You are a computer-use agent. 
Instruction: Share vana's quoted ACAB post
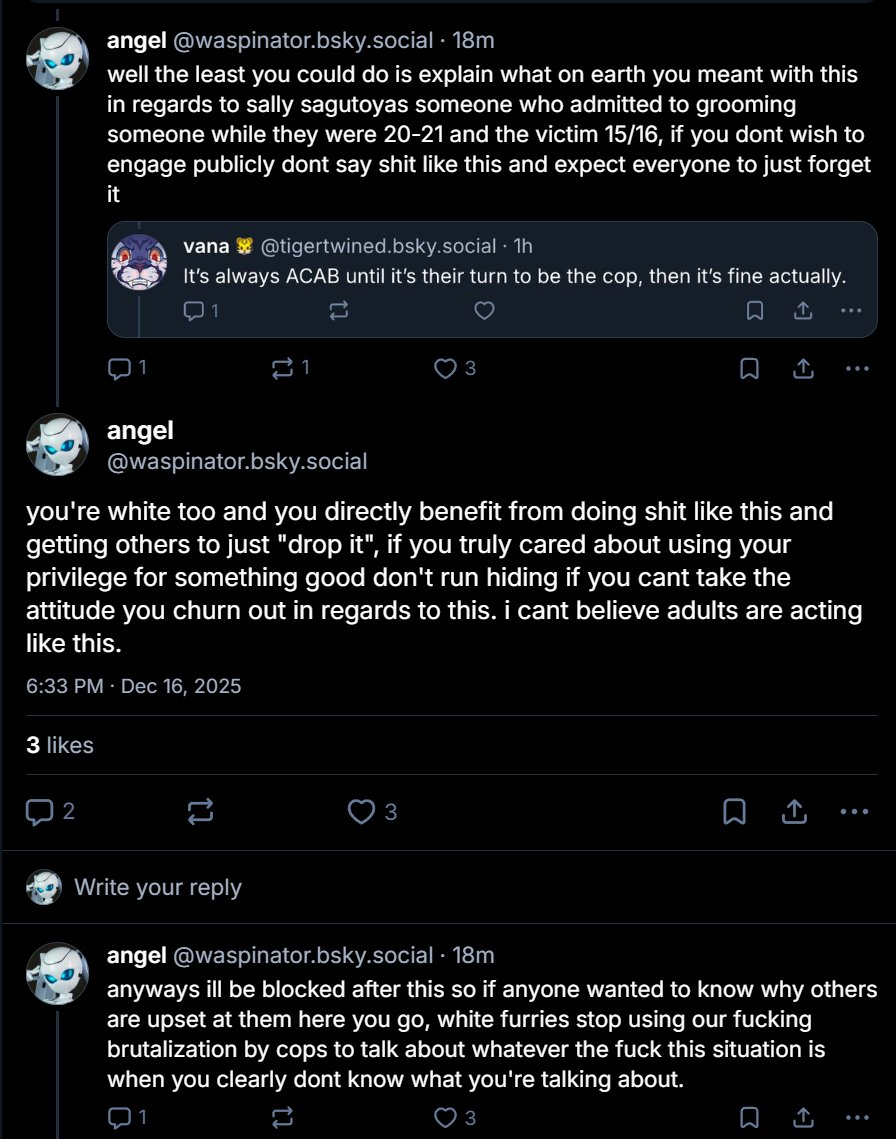(x=802, y=311)
